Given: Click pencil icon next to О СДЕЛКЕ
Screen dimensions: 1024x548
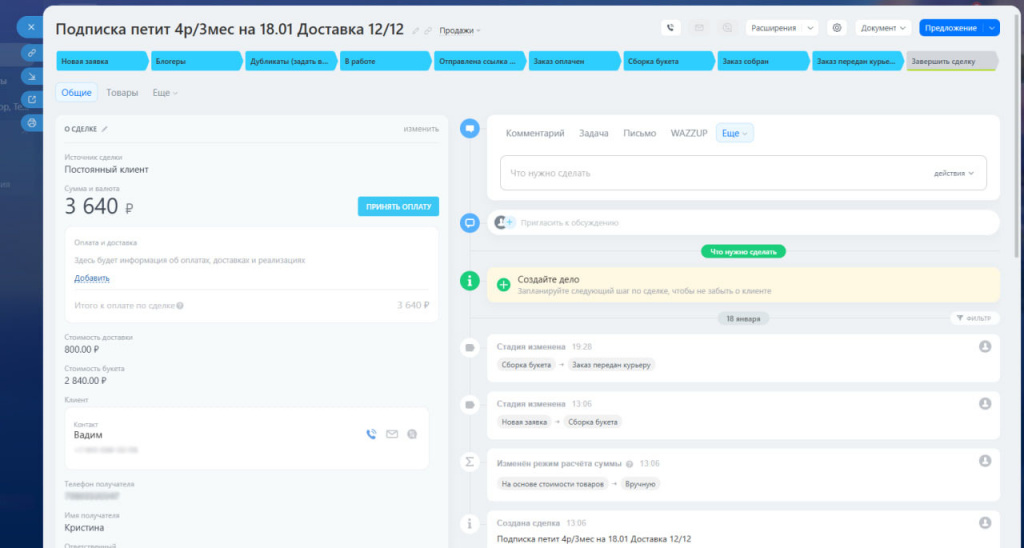Looking at the screenshot, I should [104, 129].
